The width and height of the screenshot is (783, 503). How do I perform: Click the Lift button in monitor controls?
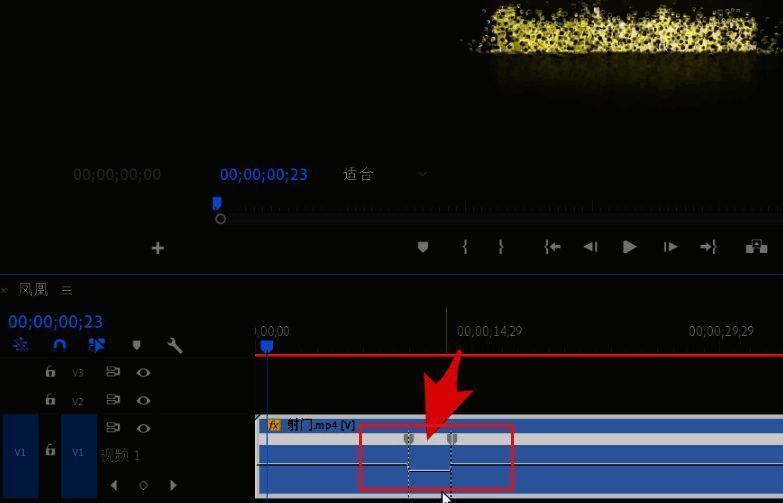[x=756, y=247]
